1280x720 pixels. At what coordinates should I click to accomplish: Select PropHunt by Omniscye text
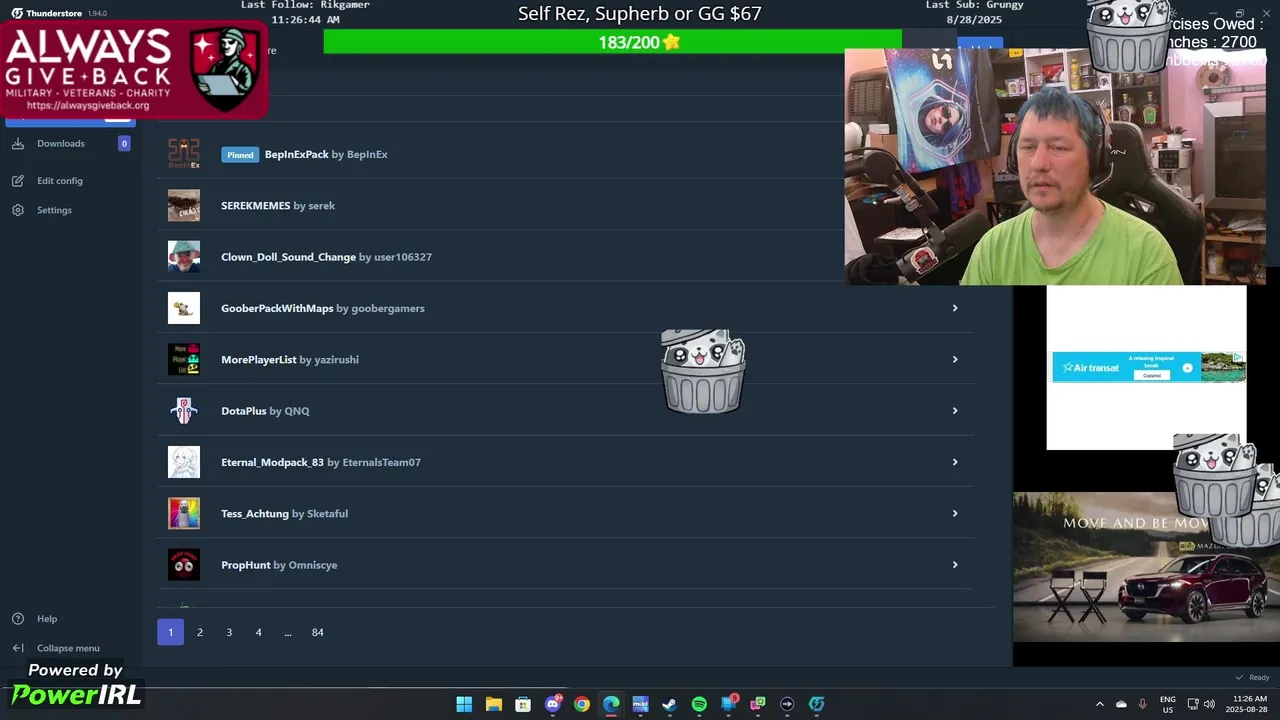279,565
